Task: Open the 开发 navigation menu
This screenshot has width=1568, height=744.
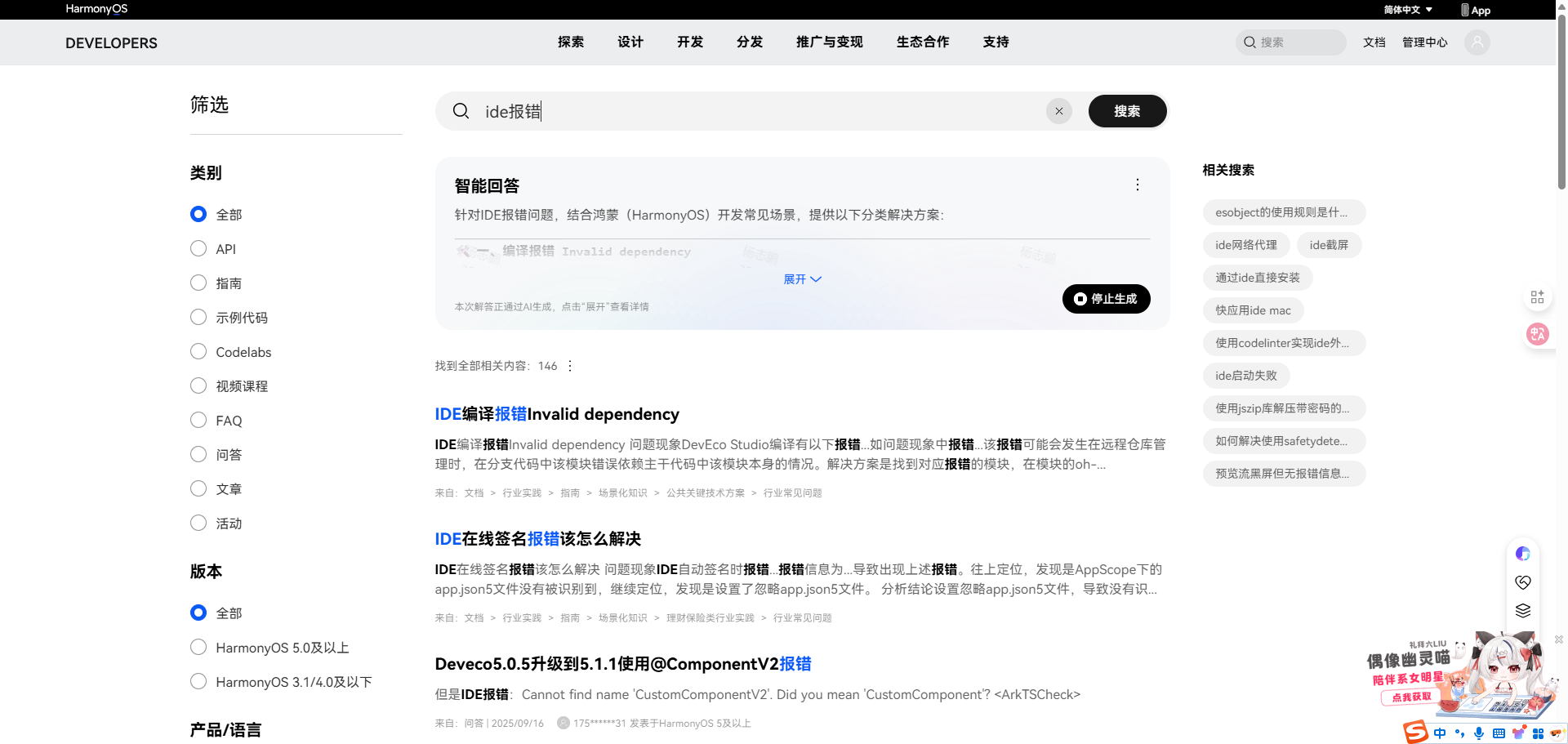Action: 689,42
